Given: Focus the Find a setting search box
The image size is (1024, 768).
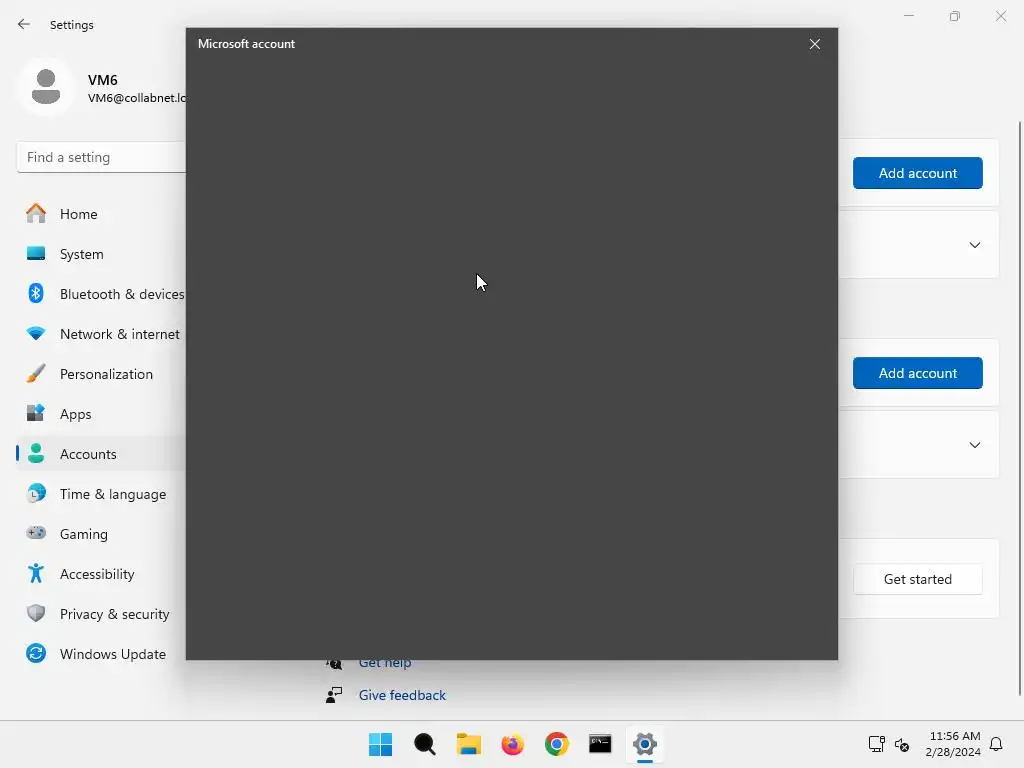Looking at the screenshot, I should [101, 157].
